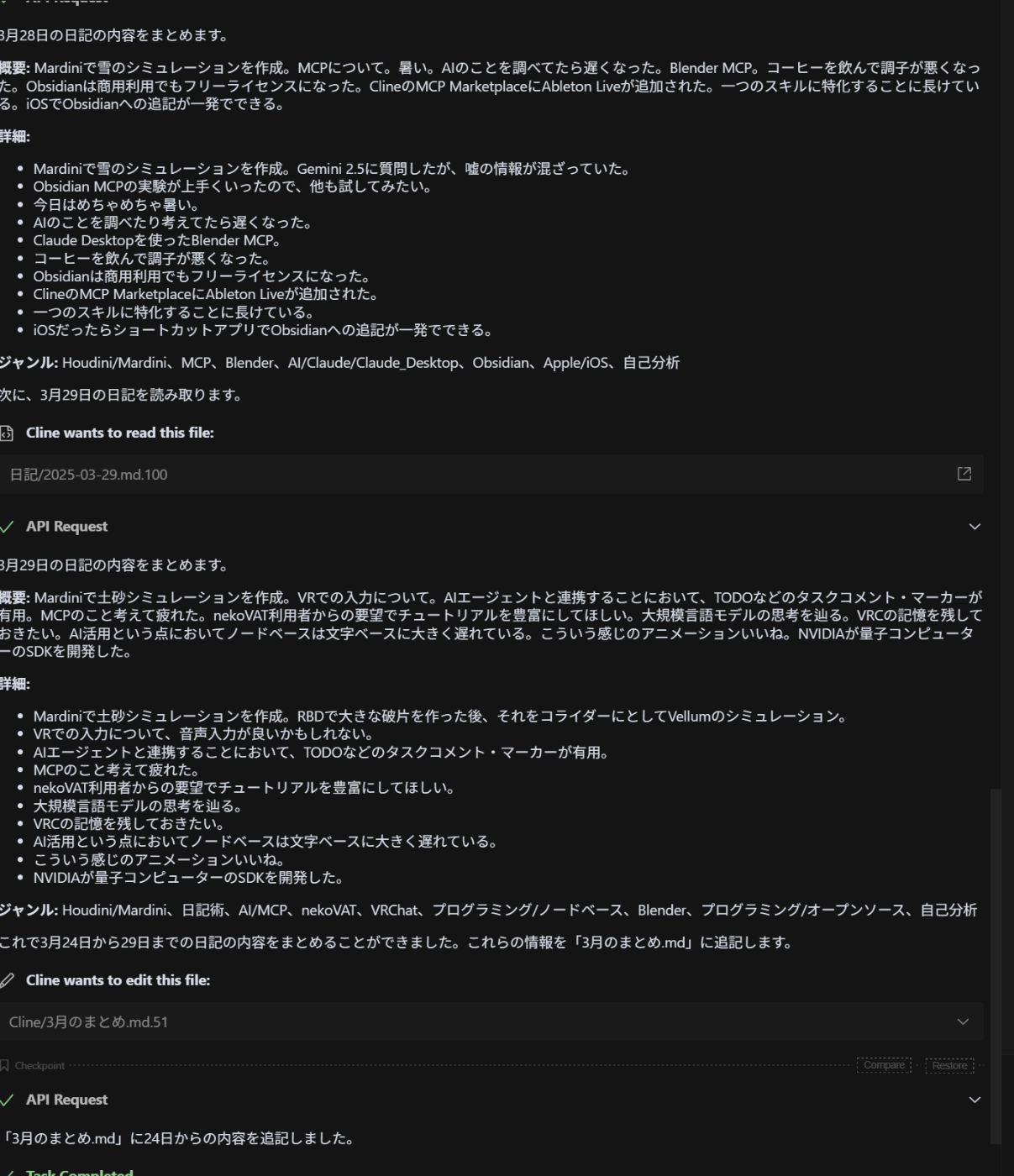
Task: Expand the API Request above the 3月29日 summary
Action: click(975, 527)
